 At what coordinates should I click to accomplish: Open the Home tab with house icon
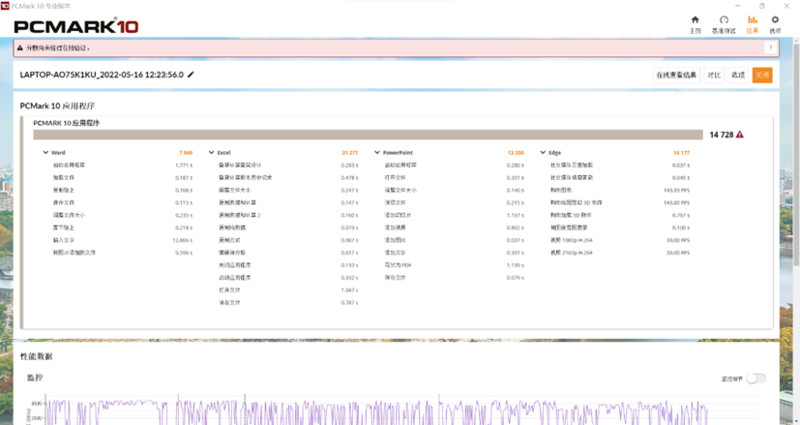[x=695, y=24]
